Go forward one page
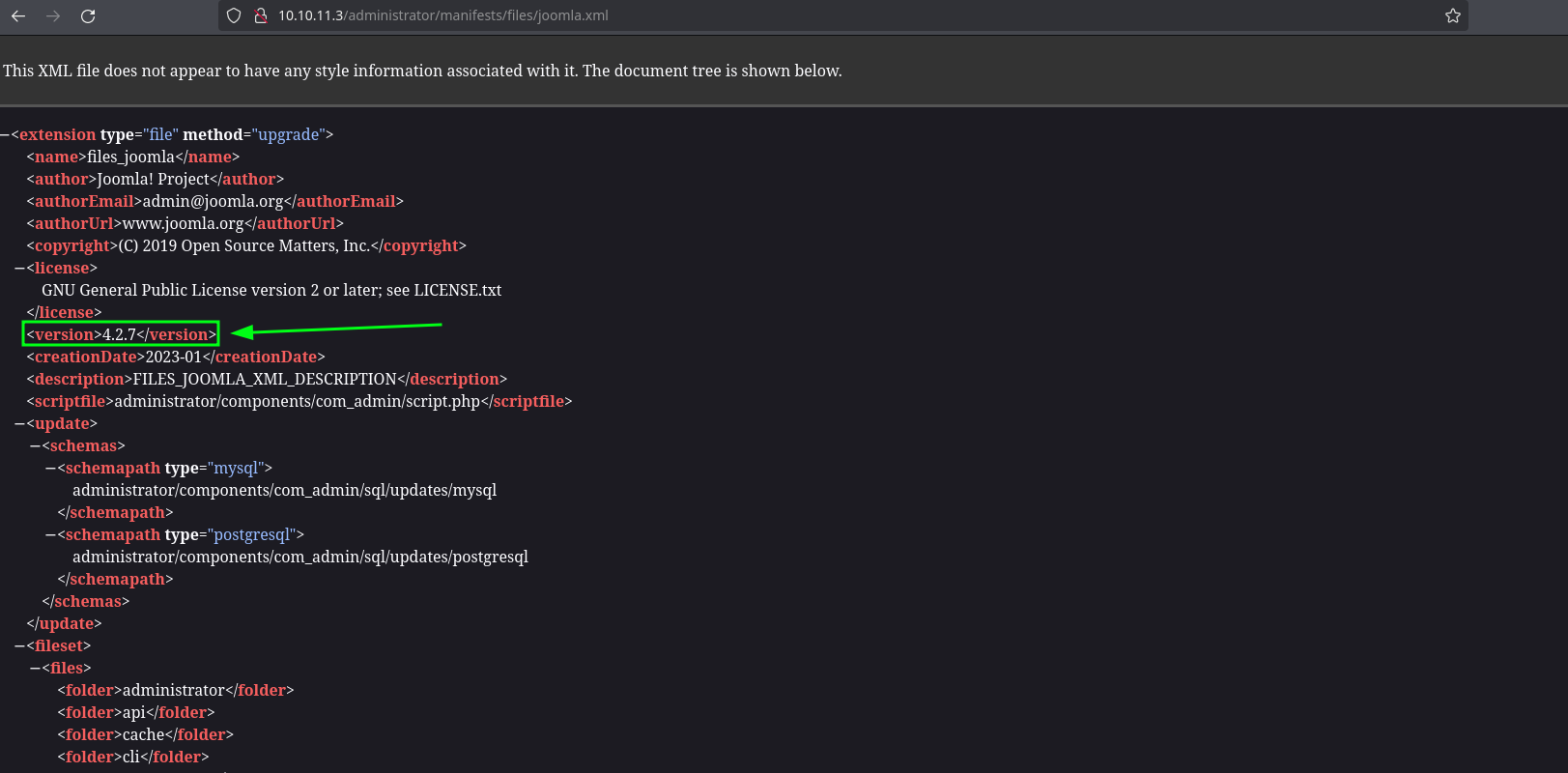Screen dimensions: 1568x773 (53, 15)
